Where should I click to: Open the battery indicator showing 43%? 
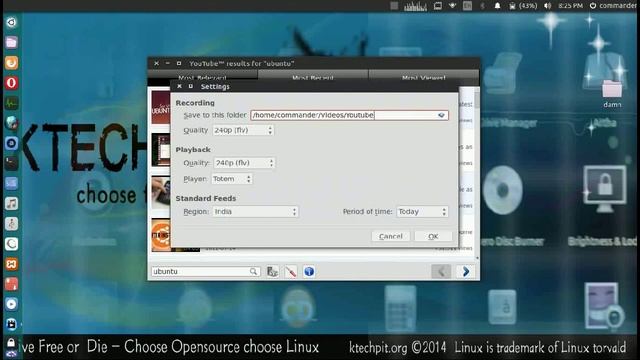[x=522, y=6]
